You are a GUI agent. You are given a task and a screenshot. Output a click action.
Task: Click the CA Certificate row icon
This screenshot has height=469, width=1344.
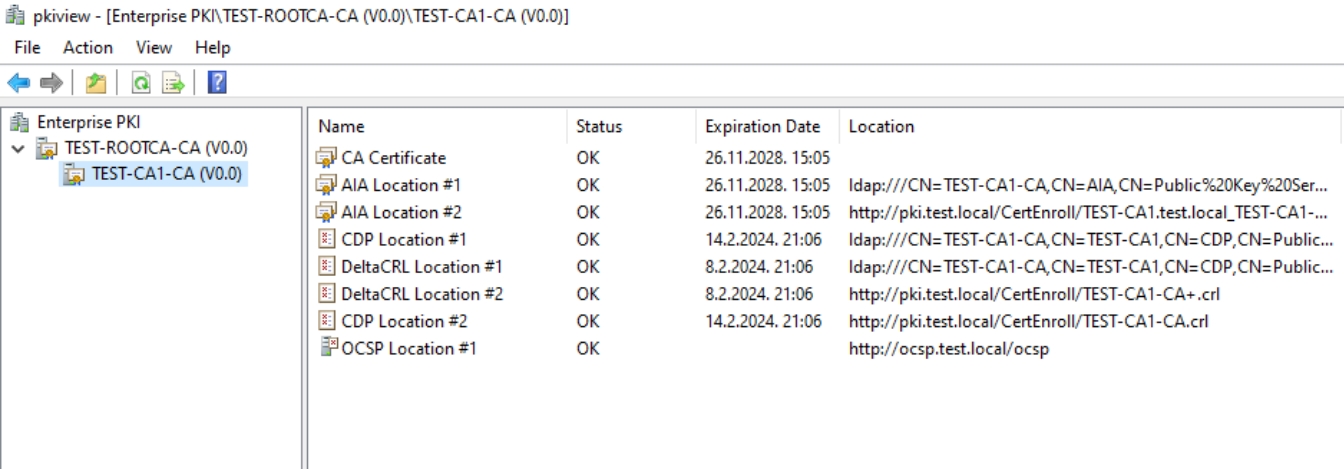point(327,158)
